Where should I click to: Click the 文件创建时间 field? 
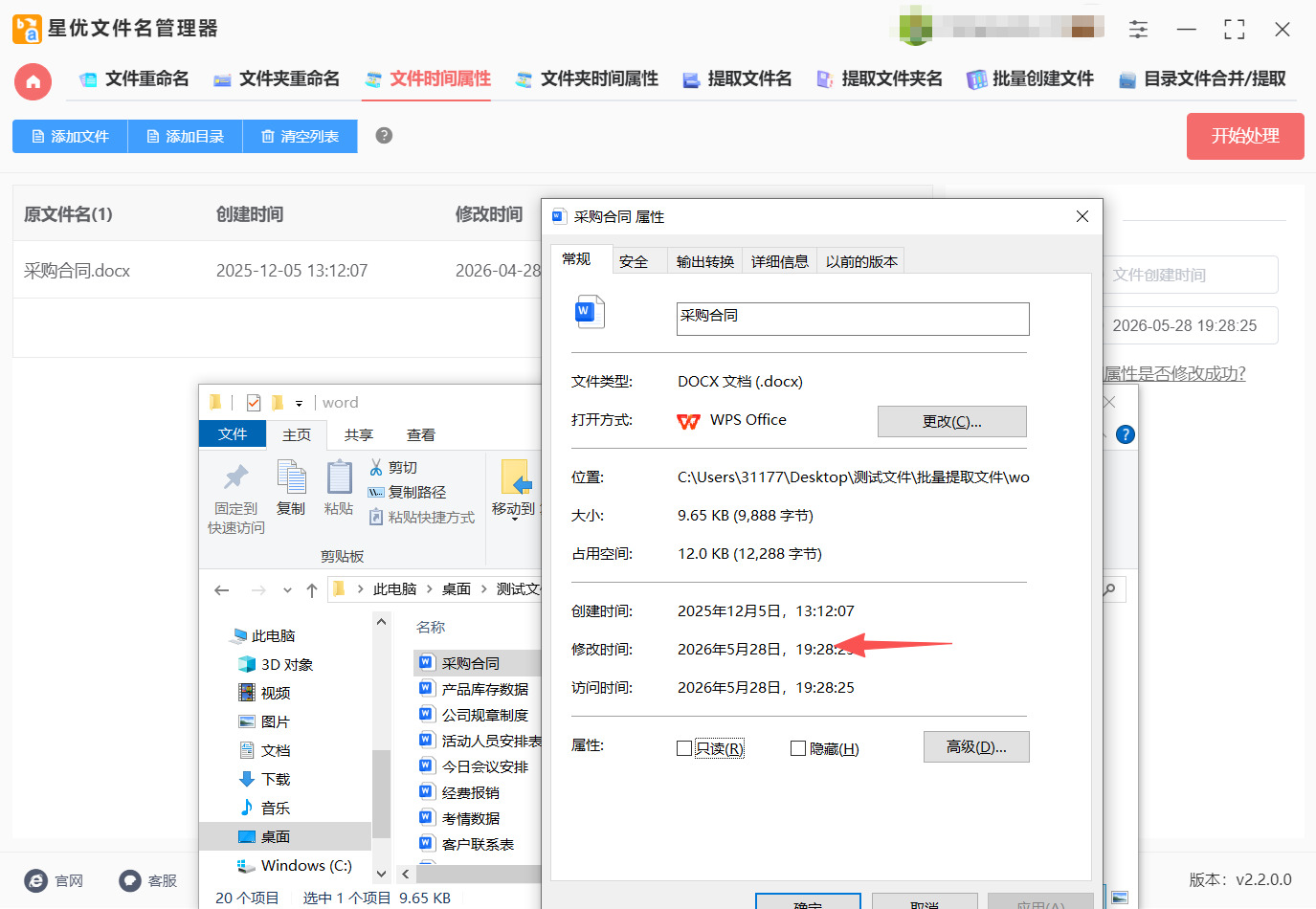pos(1190,275)
